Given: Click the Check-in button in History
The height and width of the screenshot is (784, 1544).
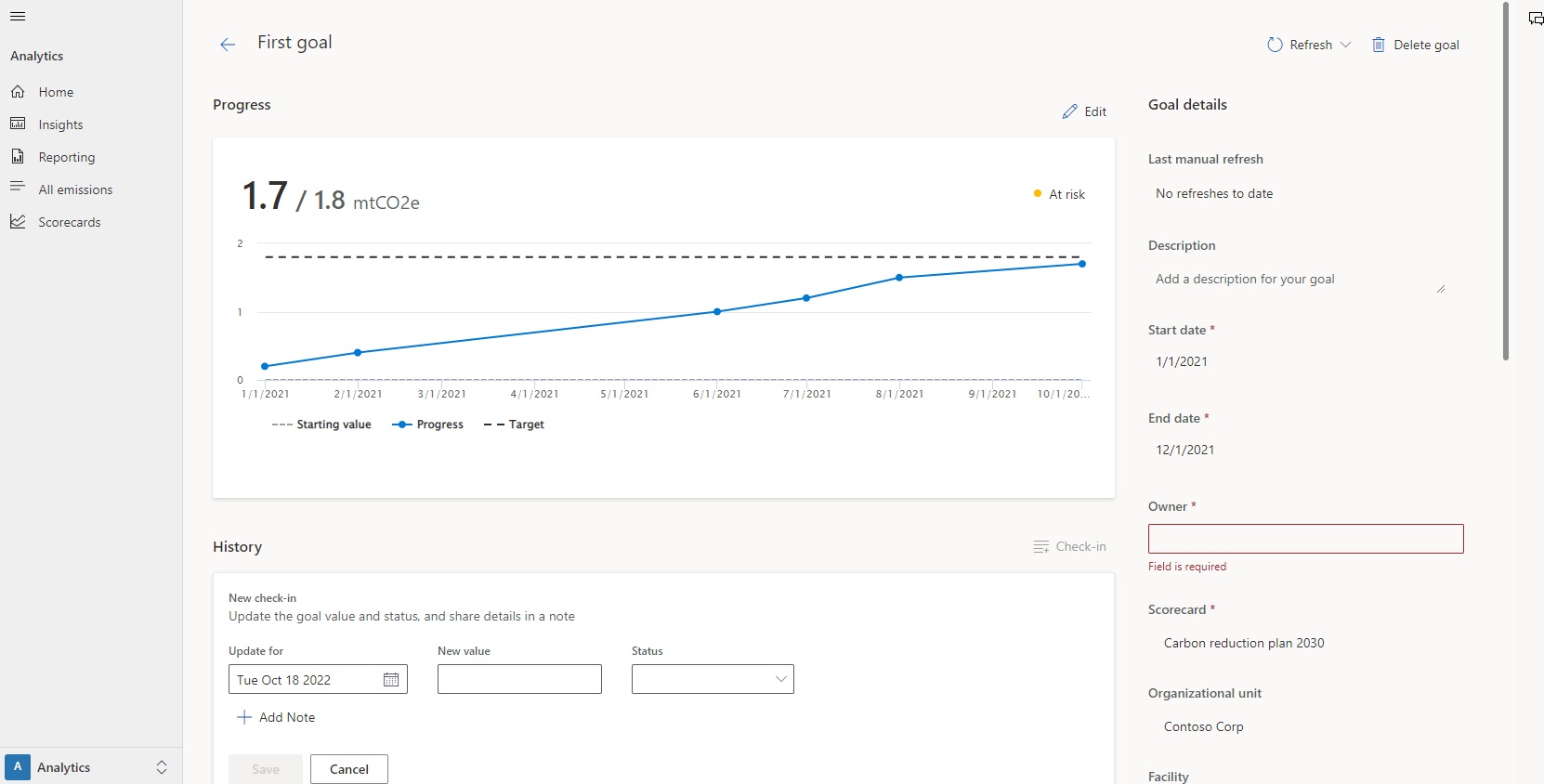Looking at the screenshot, I should (1069, 546).
